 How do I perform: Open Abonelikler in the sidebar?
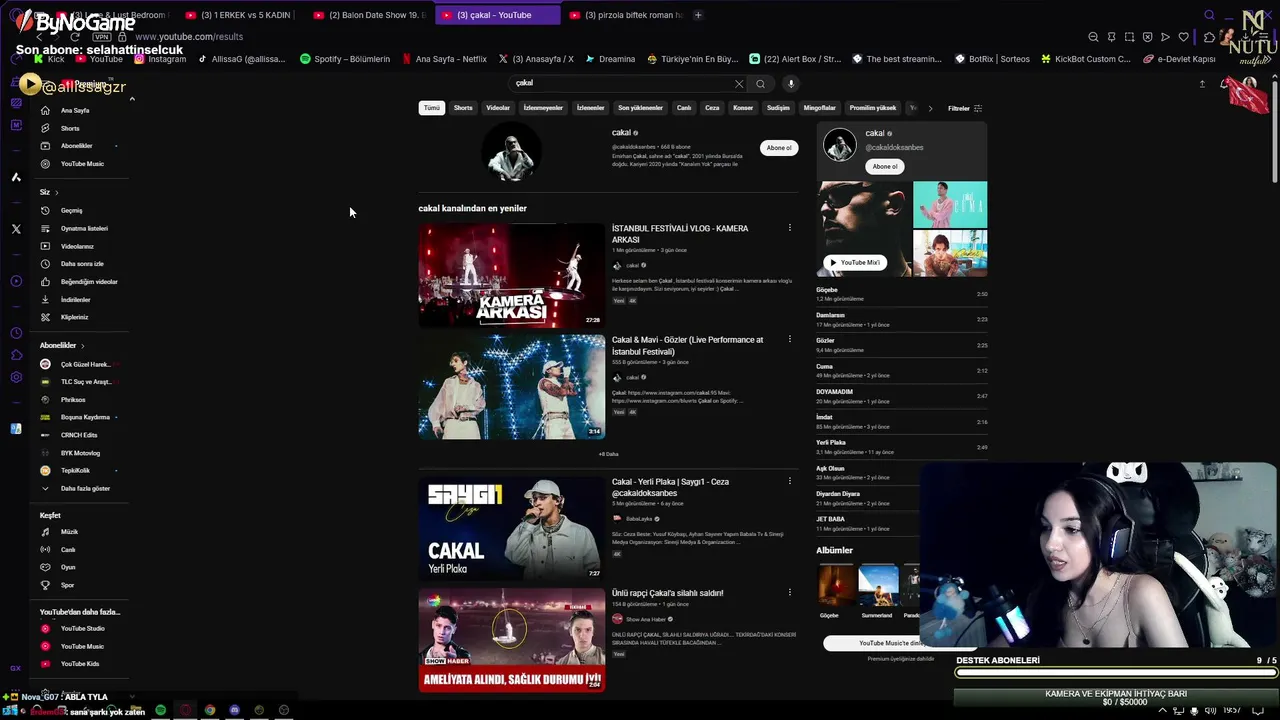pyautogui.click(x=76, y=146)
